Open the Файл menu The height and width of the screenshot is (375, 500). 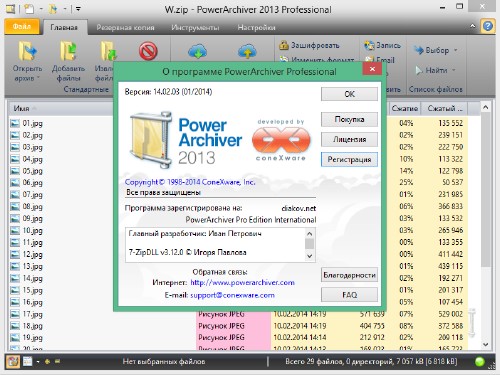coord(22,26)
